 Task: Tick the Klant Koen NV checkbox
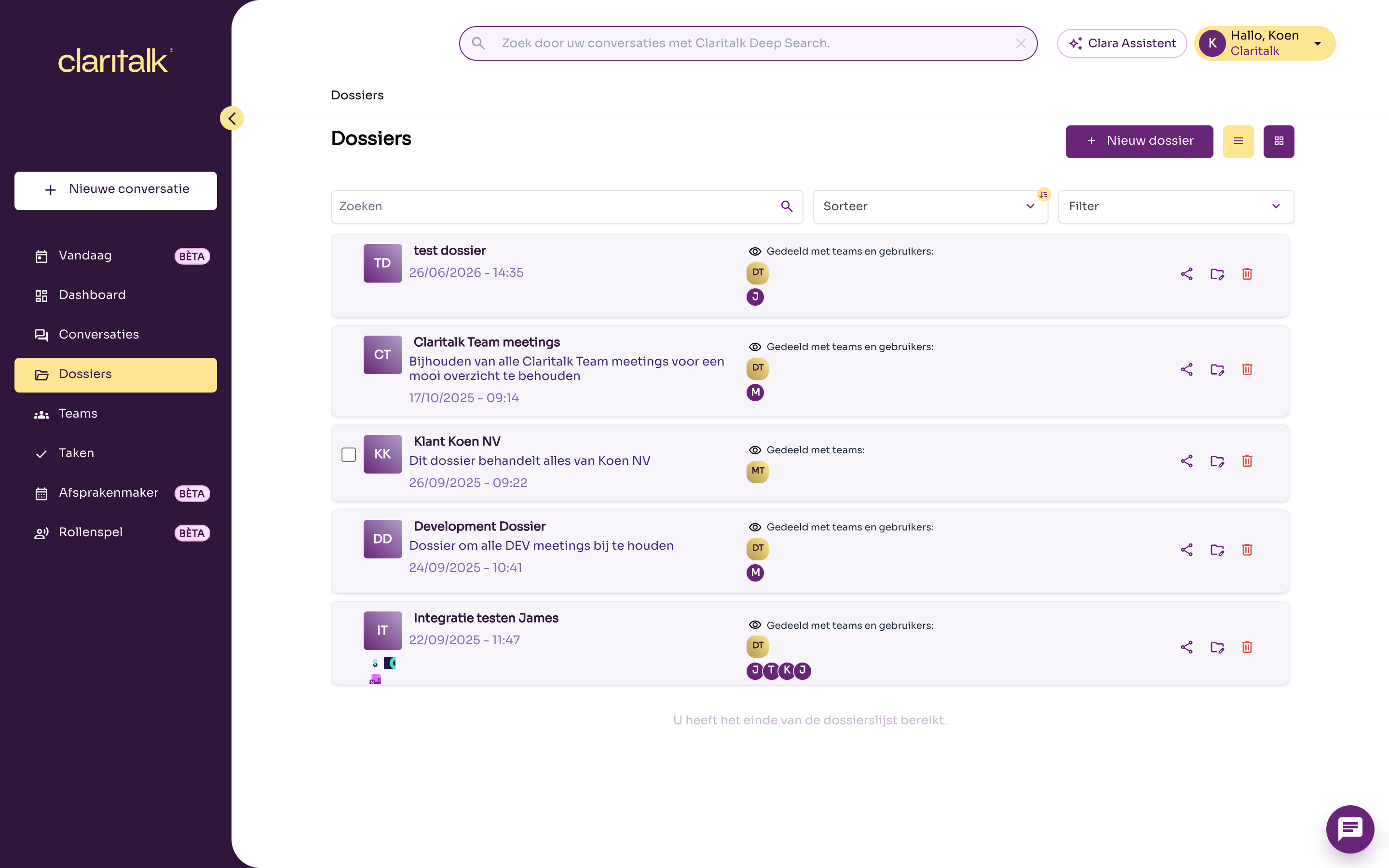click(348, 455)
